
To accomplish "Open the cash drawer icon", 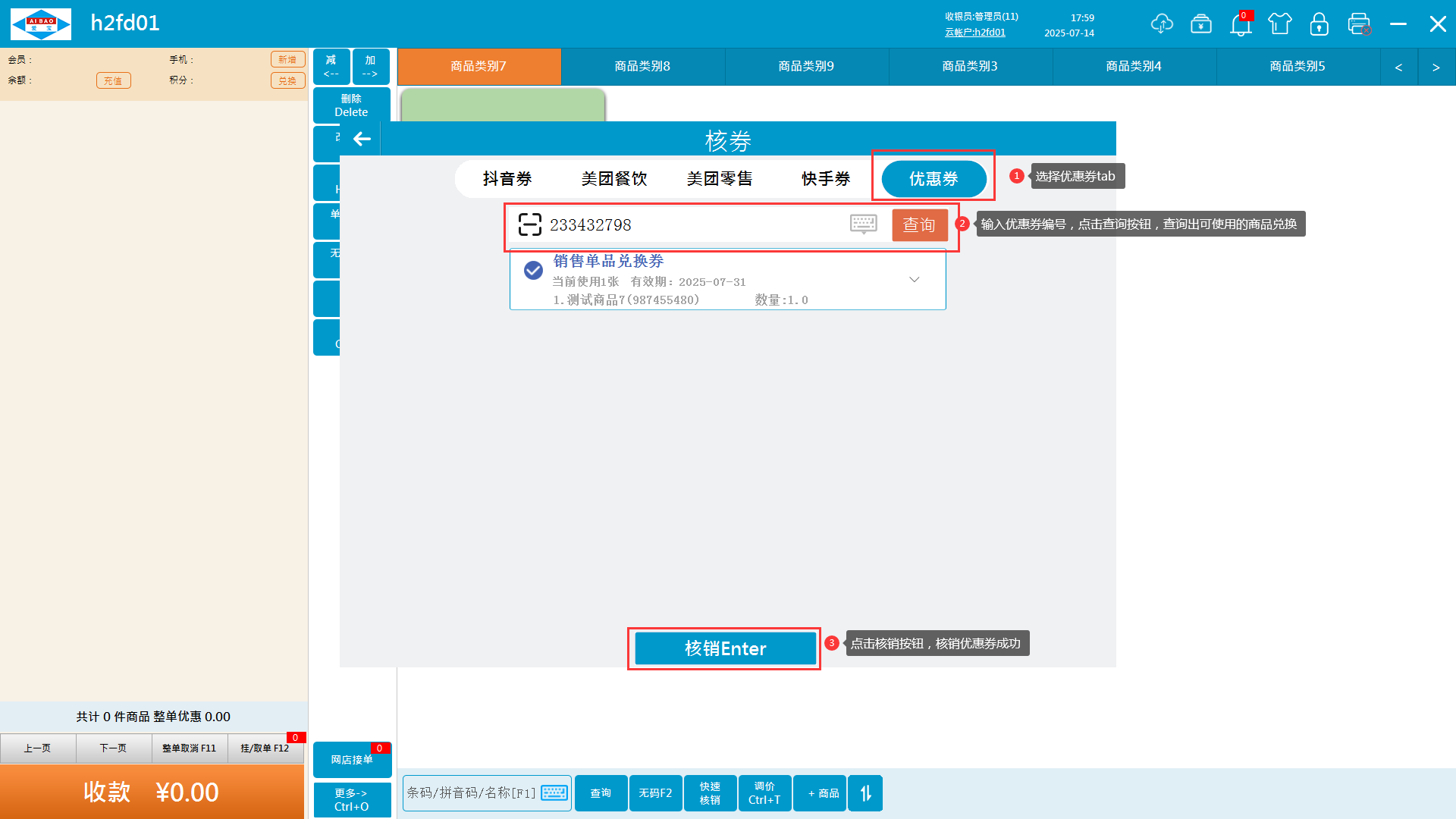I will [1201, 24].
